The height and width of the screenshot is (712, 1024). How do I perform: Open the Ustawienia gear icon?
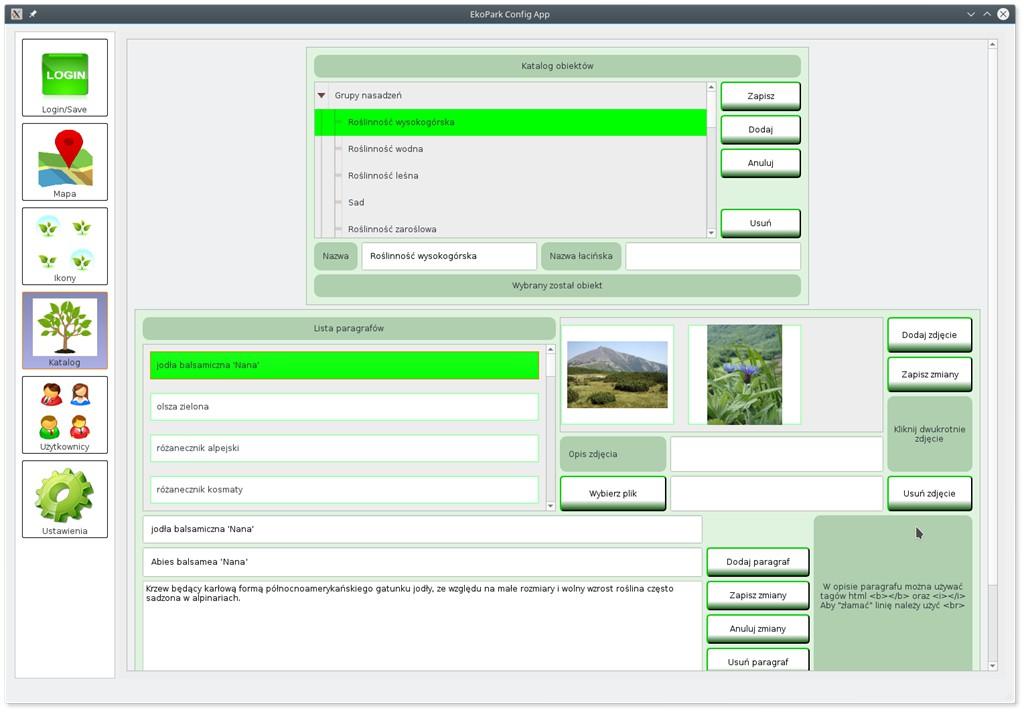[65, 499]
